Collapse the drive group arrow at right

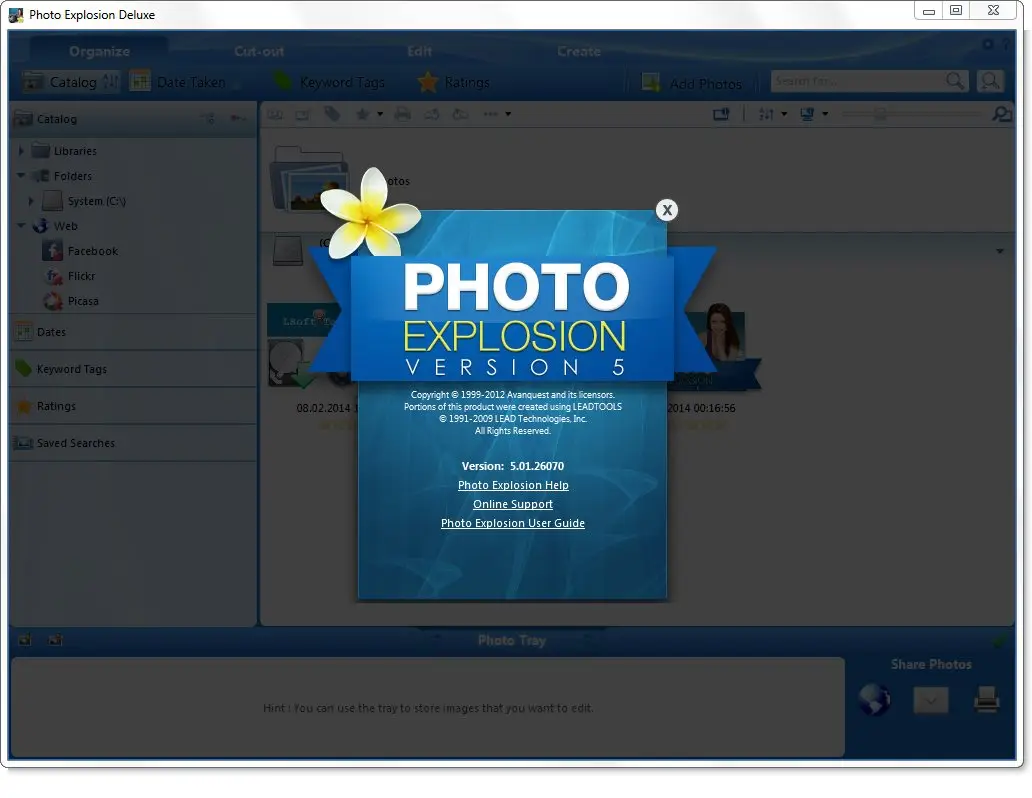tap(1000, 251)
